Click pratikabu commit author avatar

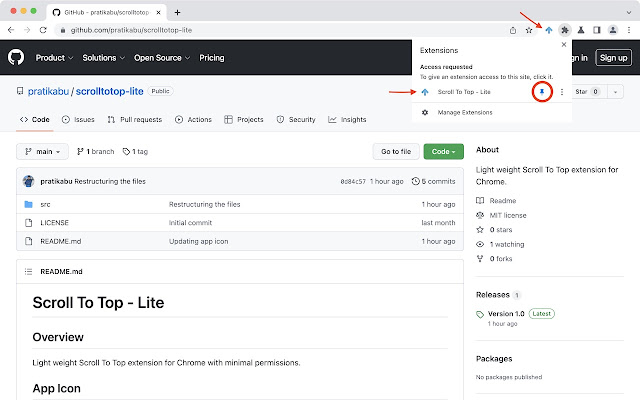click(x=29, y=181)
